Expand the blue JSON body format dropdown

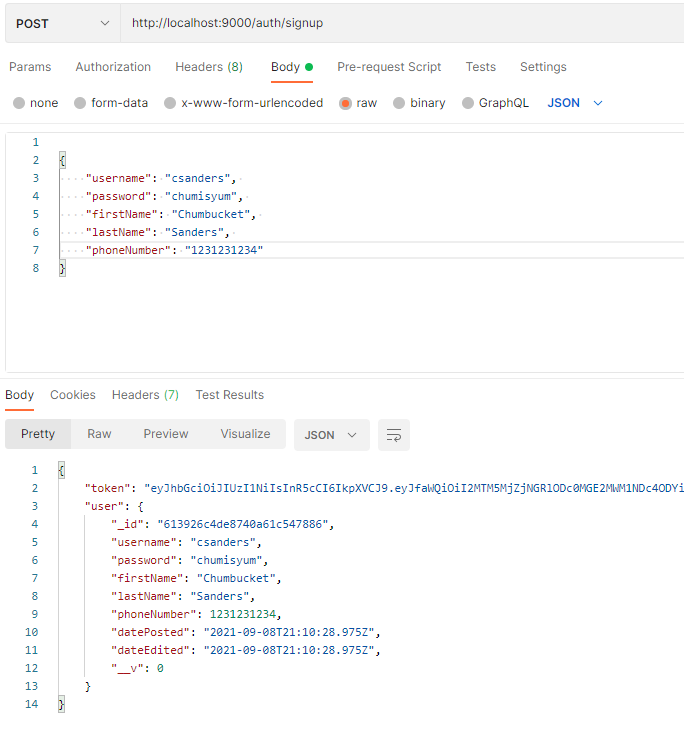coord(576,103)
